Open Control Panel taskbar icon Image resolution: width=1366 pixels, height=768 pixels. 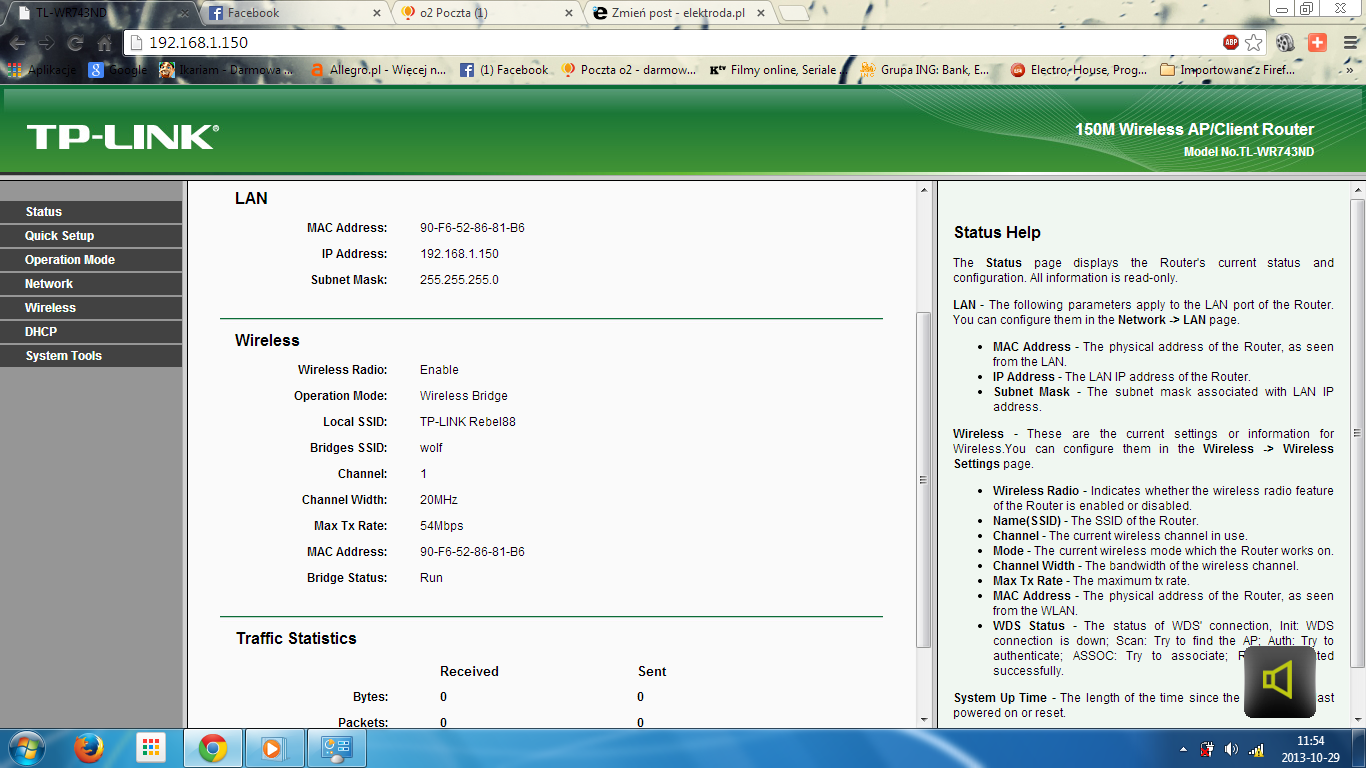tap(335, 748)
